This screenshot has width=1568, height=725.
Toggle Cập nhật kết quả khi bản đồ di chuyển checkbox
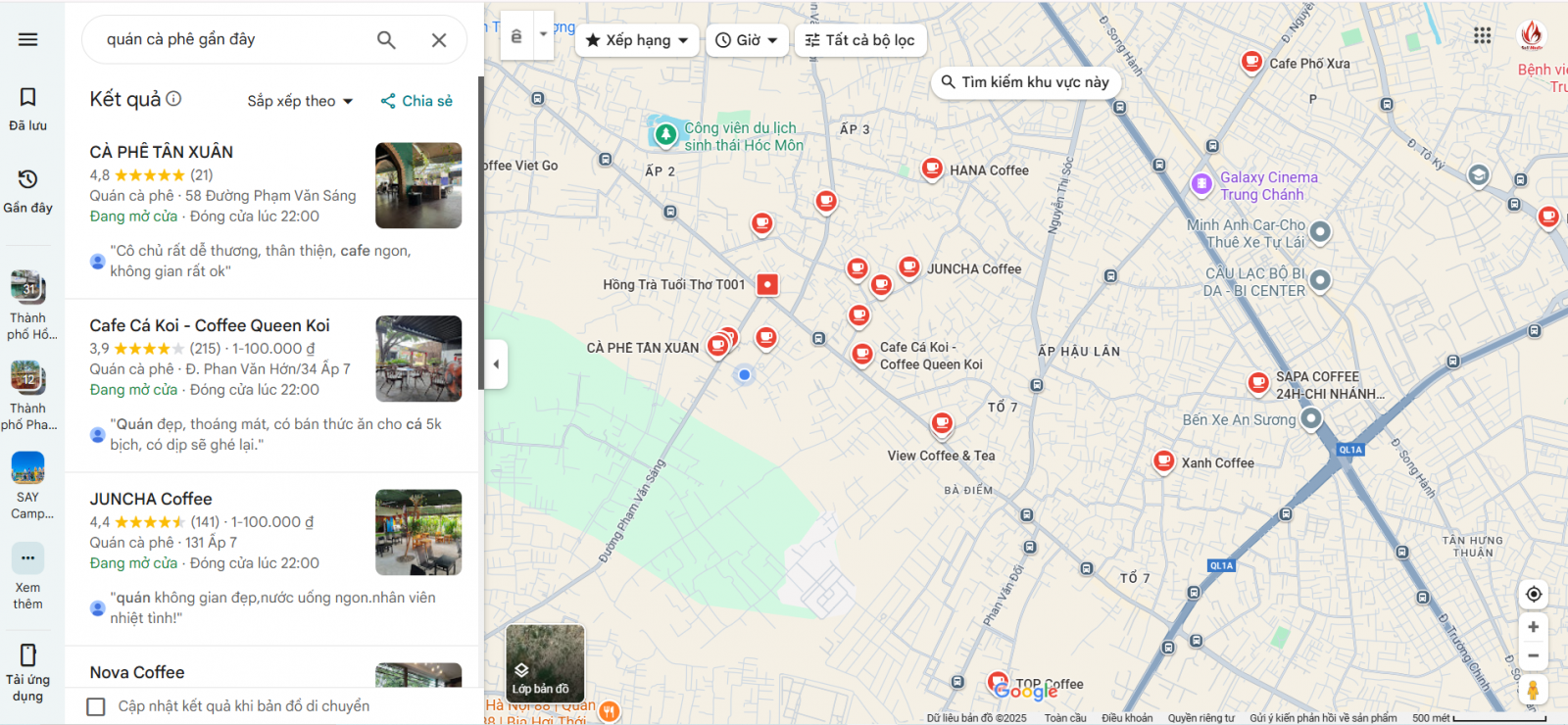[x=96, y=706]
